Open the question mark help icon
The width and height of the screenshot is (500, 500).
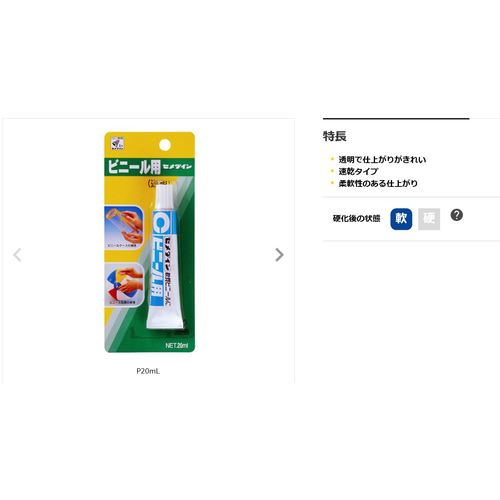pyautogui.click(x=457, y=215)
